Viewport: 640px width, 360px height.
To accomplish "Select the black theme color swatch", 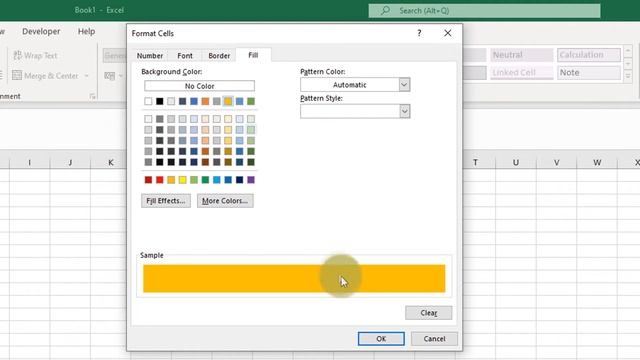I will (x=160, y=101).
